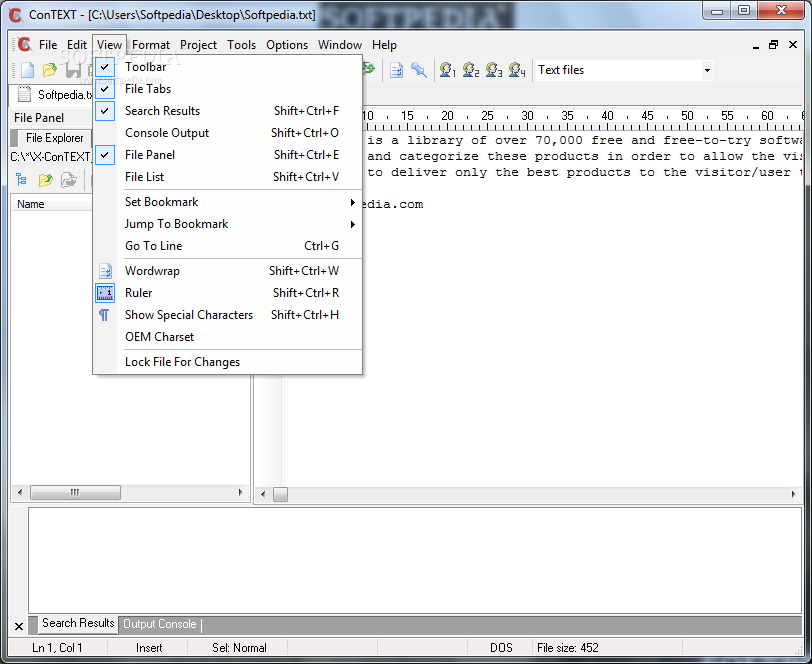
Task: Run user command 2 toolbar icon
Action: 470,70
